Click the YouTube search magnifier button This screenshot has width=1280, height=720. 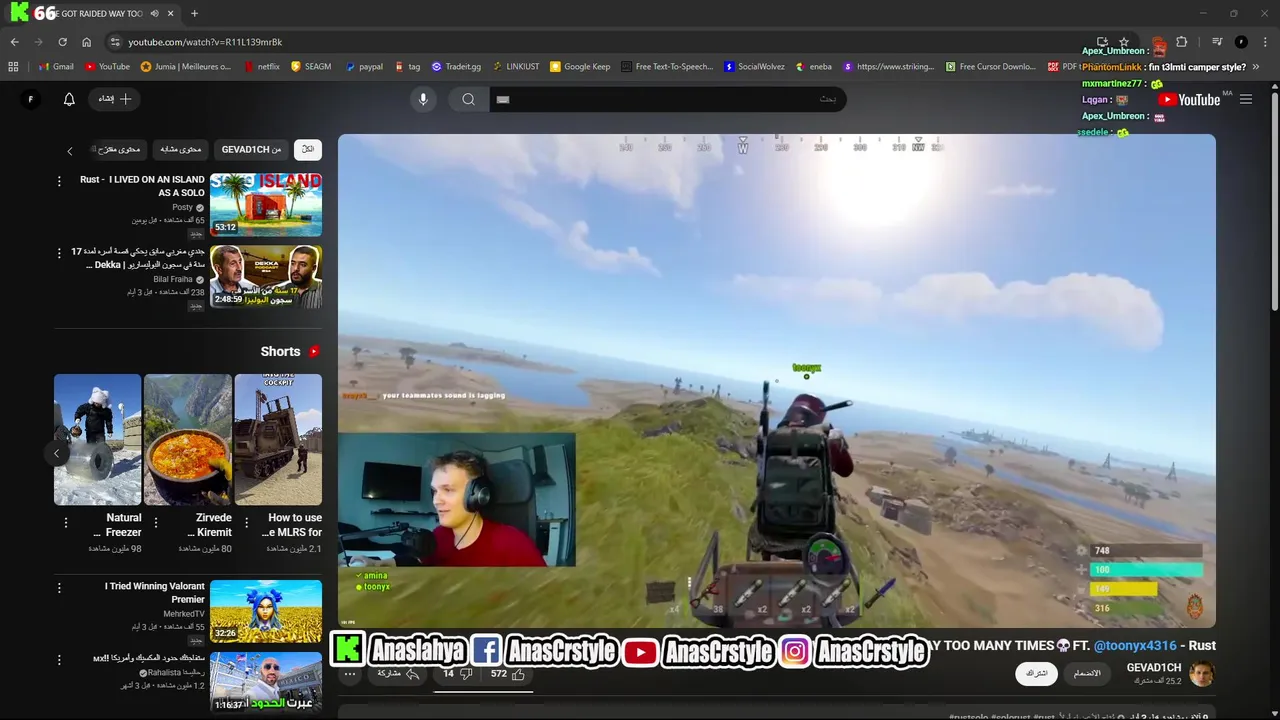pos(468,99)
